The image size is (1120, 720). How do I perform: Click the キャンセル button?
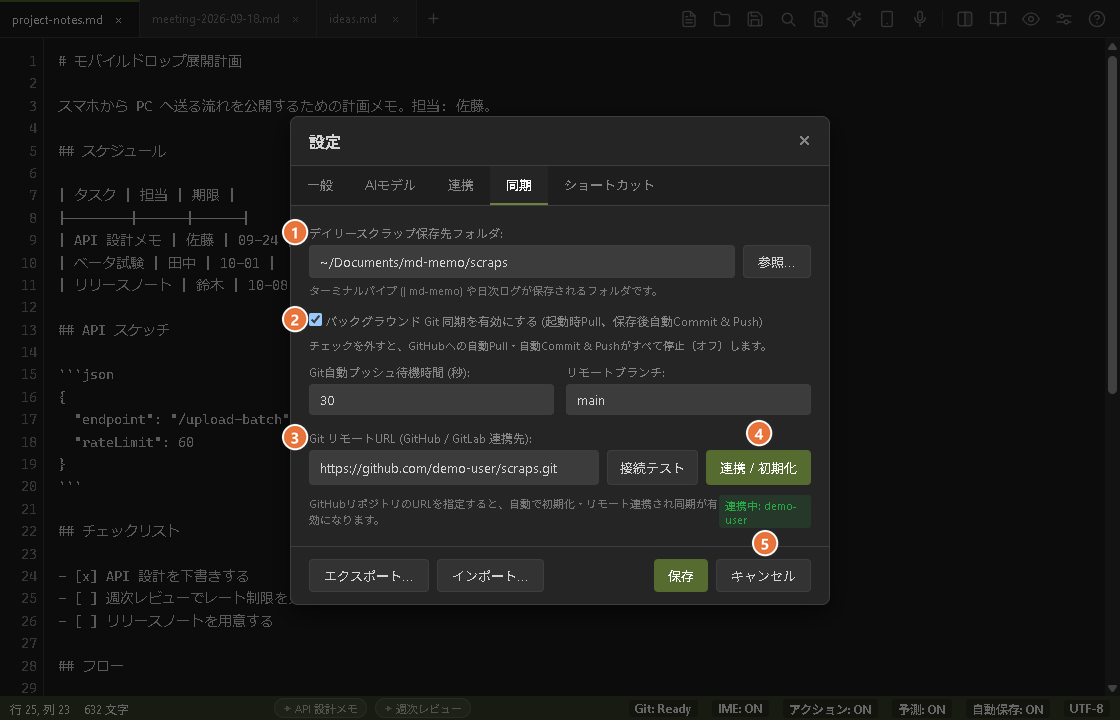pos(763,576)
